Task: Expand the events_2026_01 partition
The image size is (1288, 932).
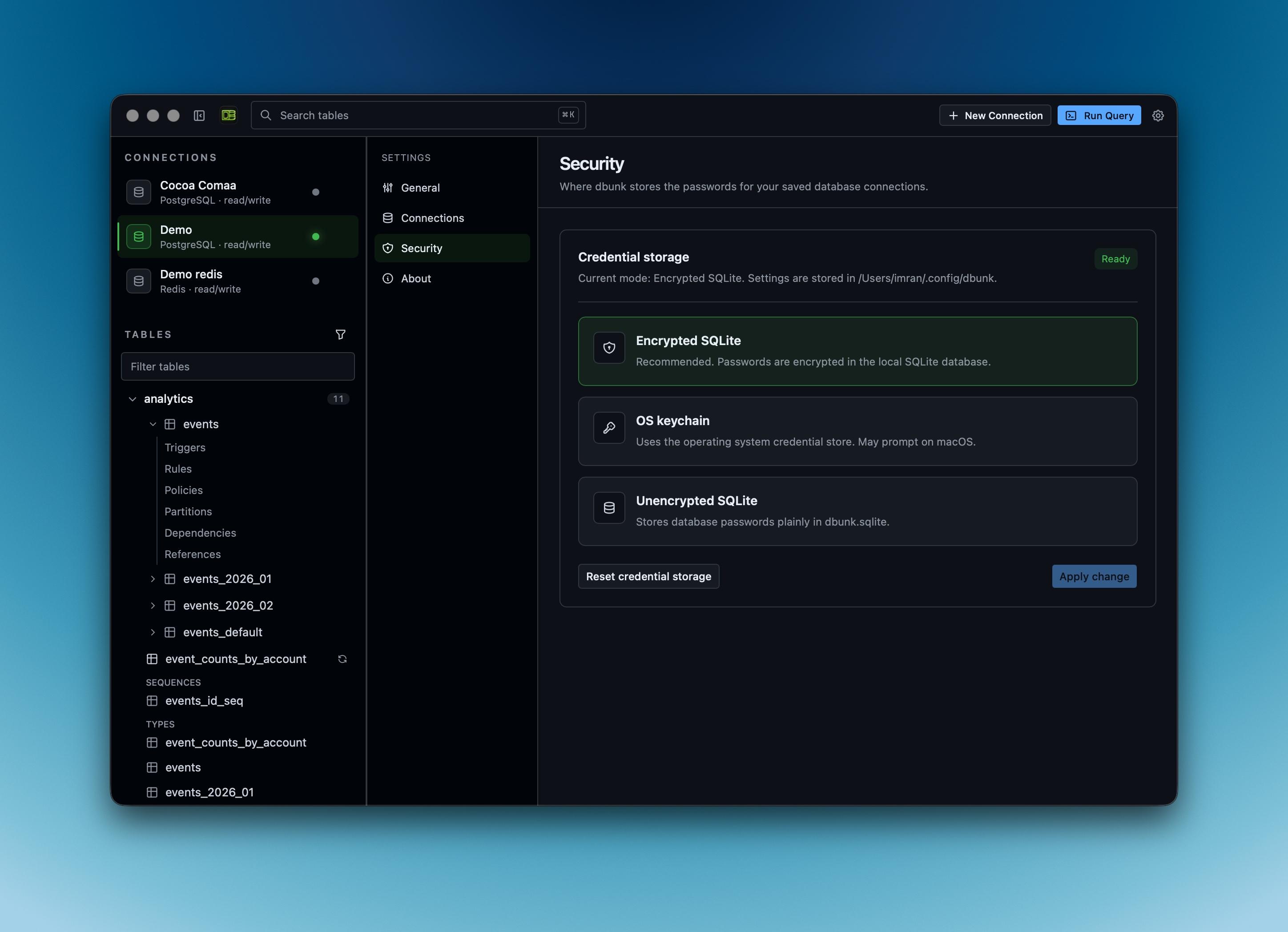Action: click(x=153, y=579)
